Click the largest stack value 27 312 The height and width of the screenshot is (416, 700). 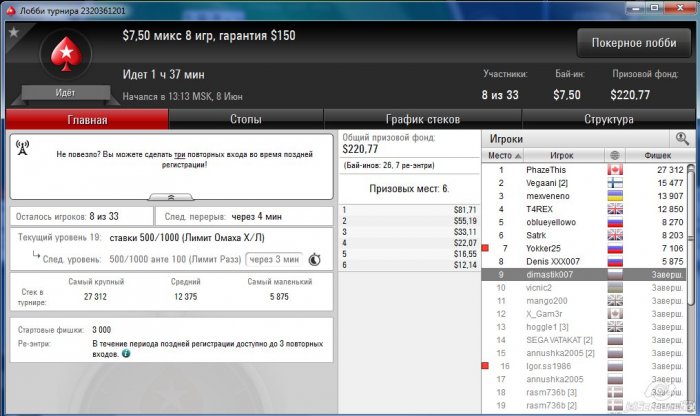[x=95, y=296]
